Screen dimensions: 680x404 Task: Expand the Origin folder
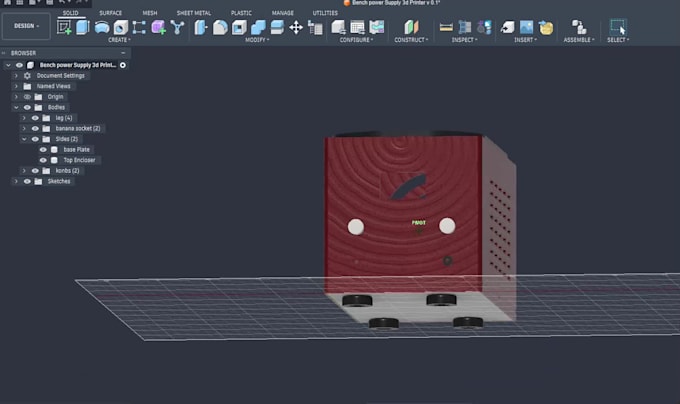pyautogui.click(x=16, y=97)
